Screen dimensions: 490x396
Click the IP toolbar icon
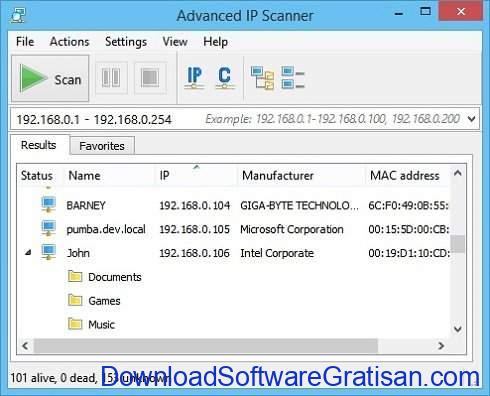click(x=194, y=78)
